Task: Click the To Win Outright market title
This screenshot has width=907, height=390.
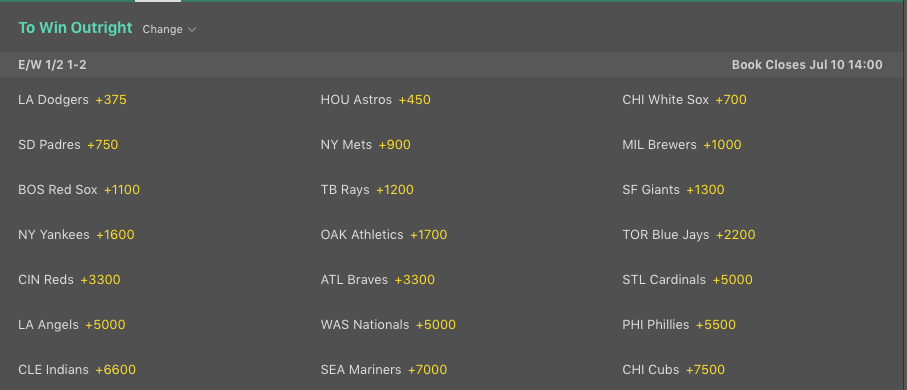Action: pyautogui.click(x=75, y=28)
